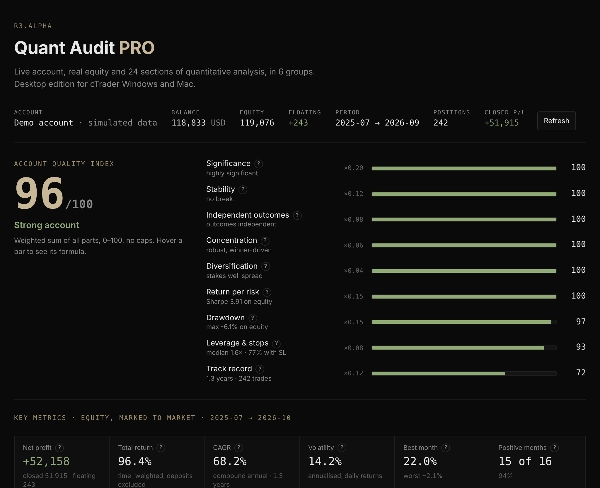Open help icon on Net profit card
Viewport: 600px width, 488px height.
[x=59, y=447]
